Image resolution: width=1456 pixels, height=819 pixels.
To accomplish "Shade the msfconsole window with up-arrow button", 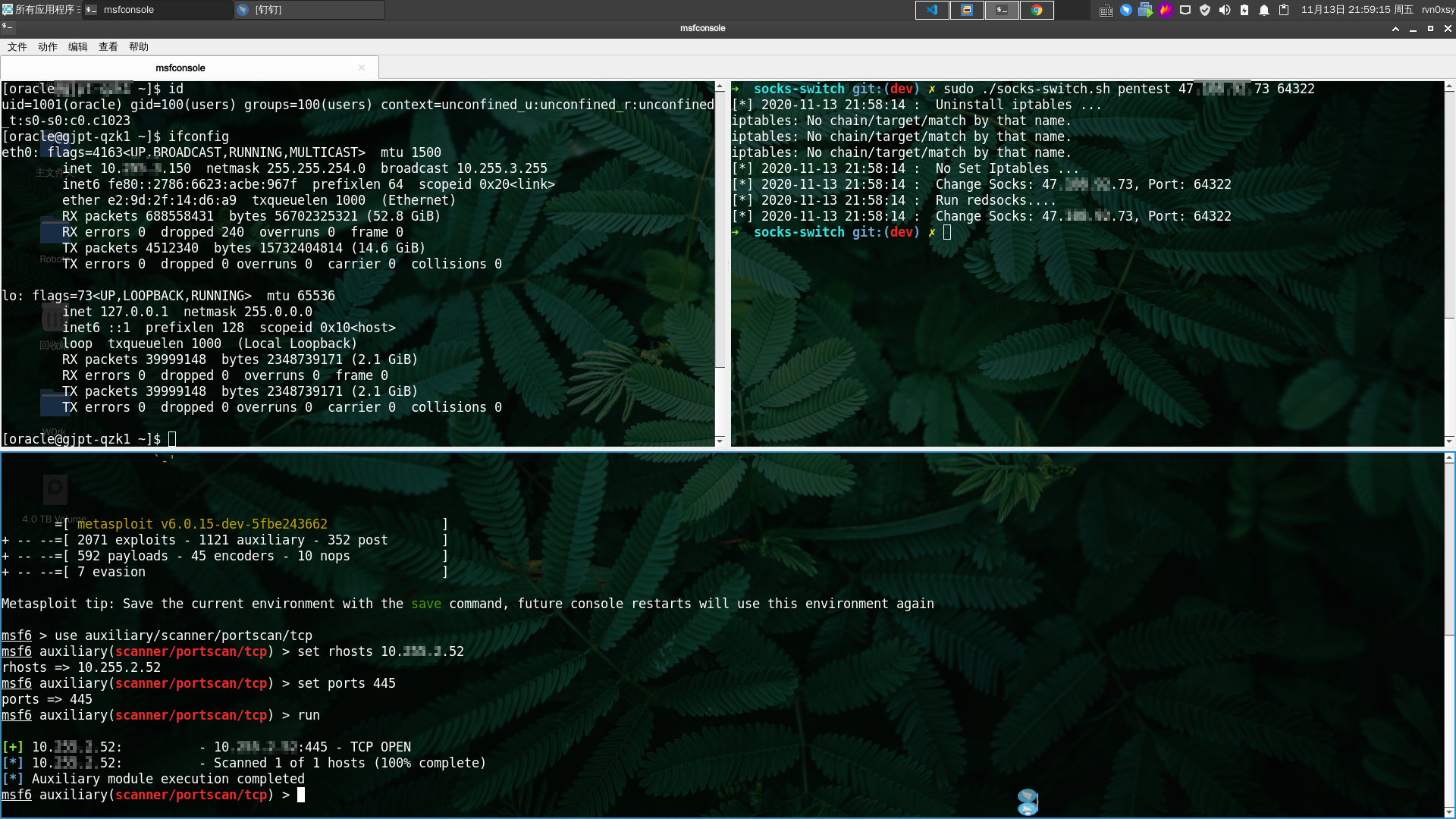I will click(x=1395, y=28).
